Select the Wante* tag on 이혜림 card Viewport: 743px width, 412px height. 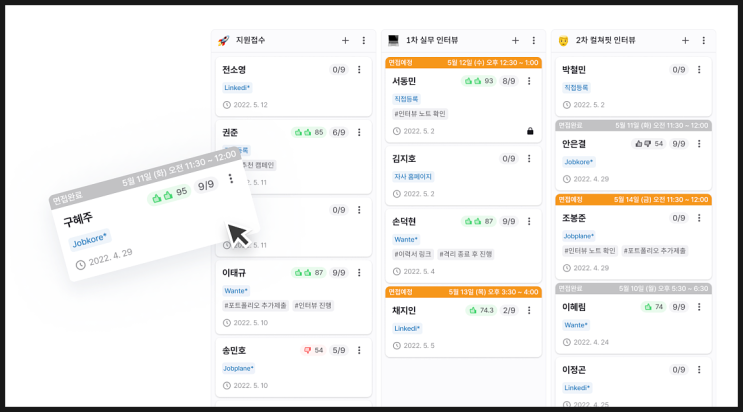pos(576,325)
